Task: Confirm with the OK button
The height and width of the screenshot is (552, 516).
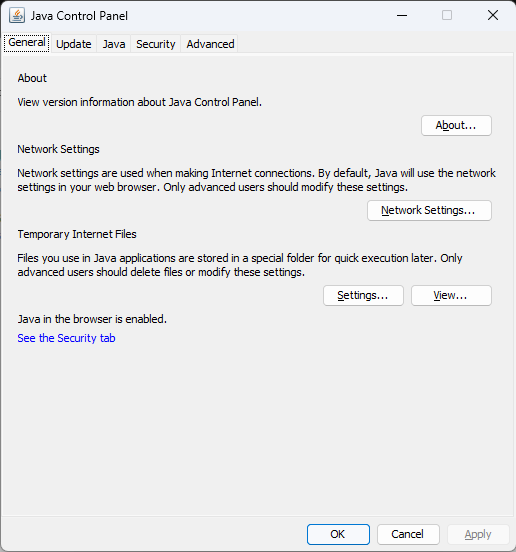Action: 338,534
